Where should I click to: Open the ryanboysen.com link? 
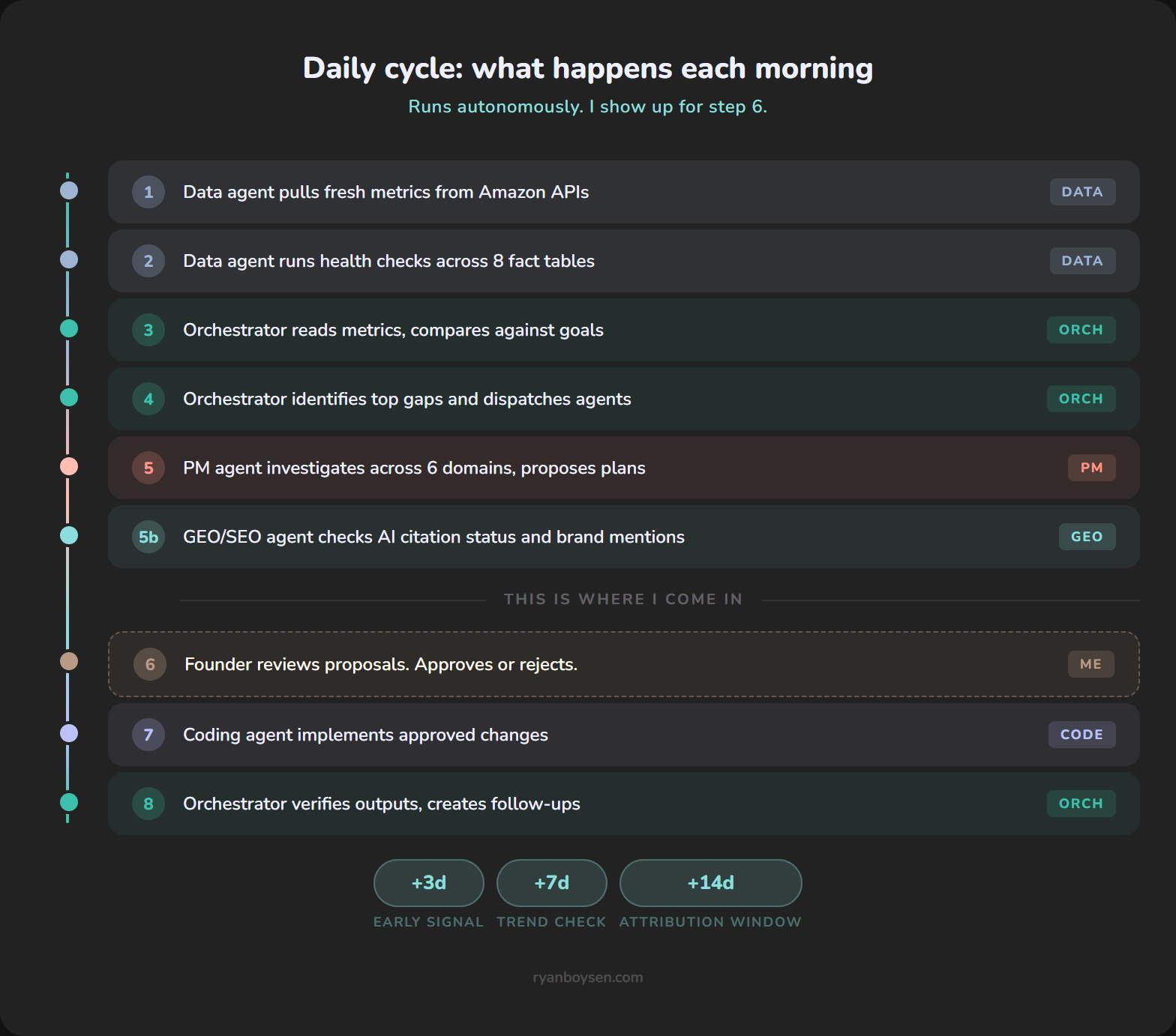click(x=588, y=978)
